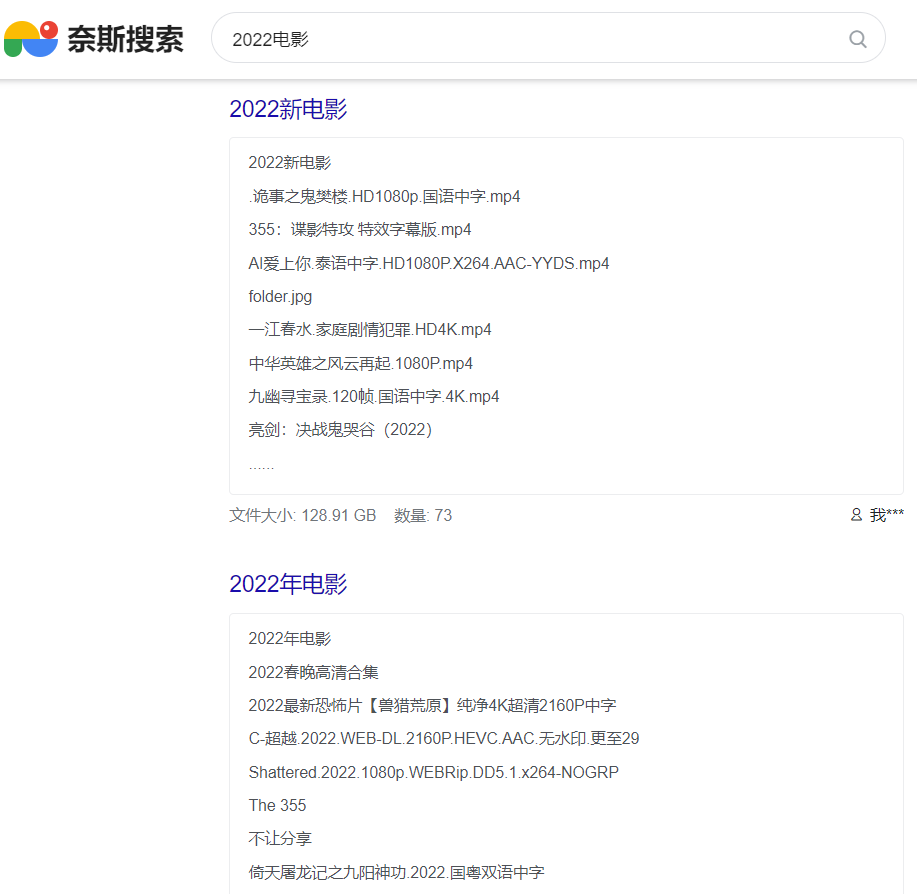This screenshot has width=917, height=894.
Task: Select entry Shattered.2022.1080p.WEBRip.DD5.1.x264-NOGRP
Action: 433,772
